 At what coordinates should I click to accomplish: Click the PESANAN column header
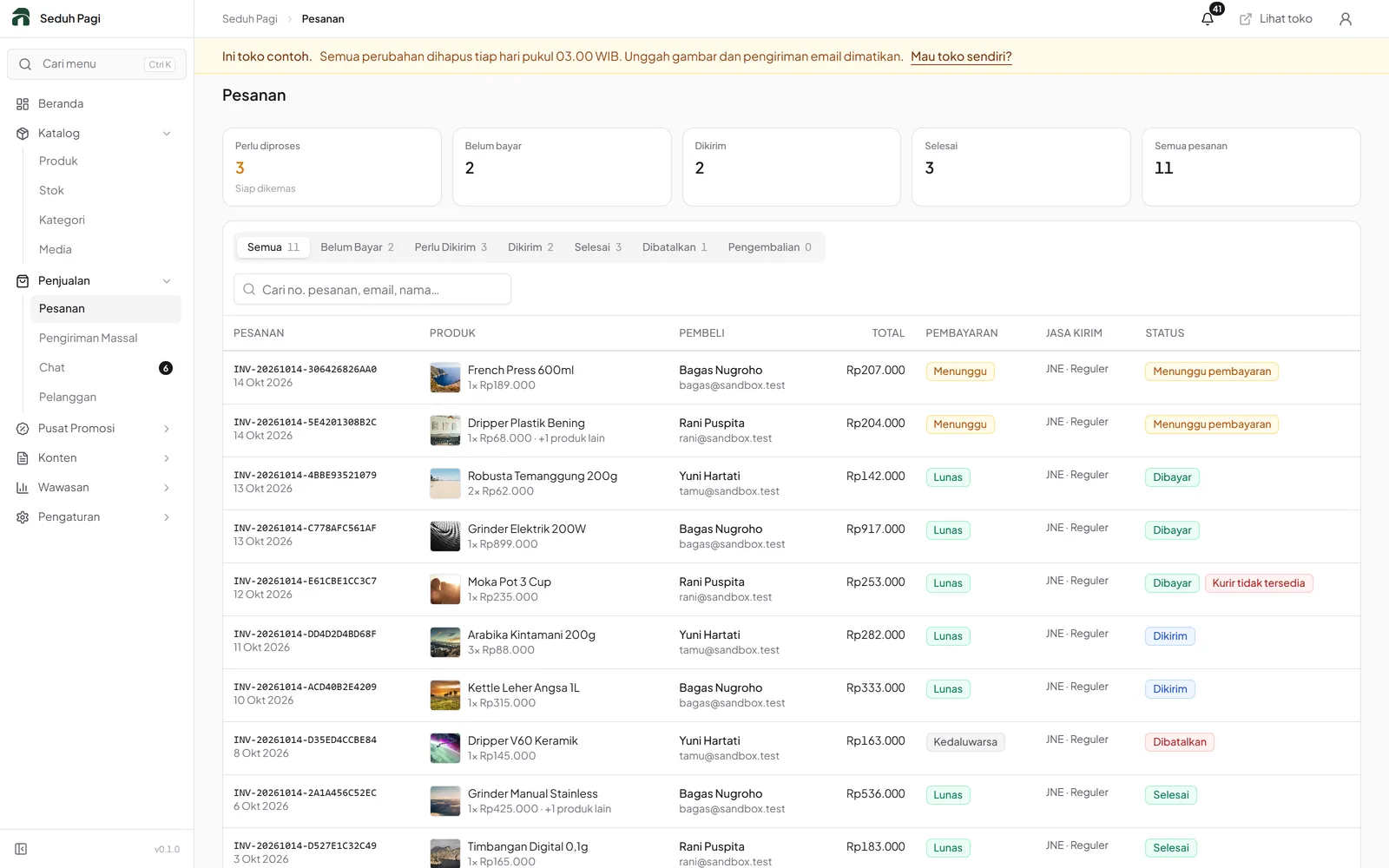[x=259, y=333]
